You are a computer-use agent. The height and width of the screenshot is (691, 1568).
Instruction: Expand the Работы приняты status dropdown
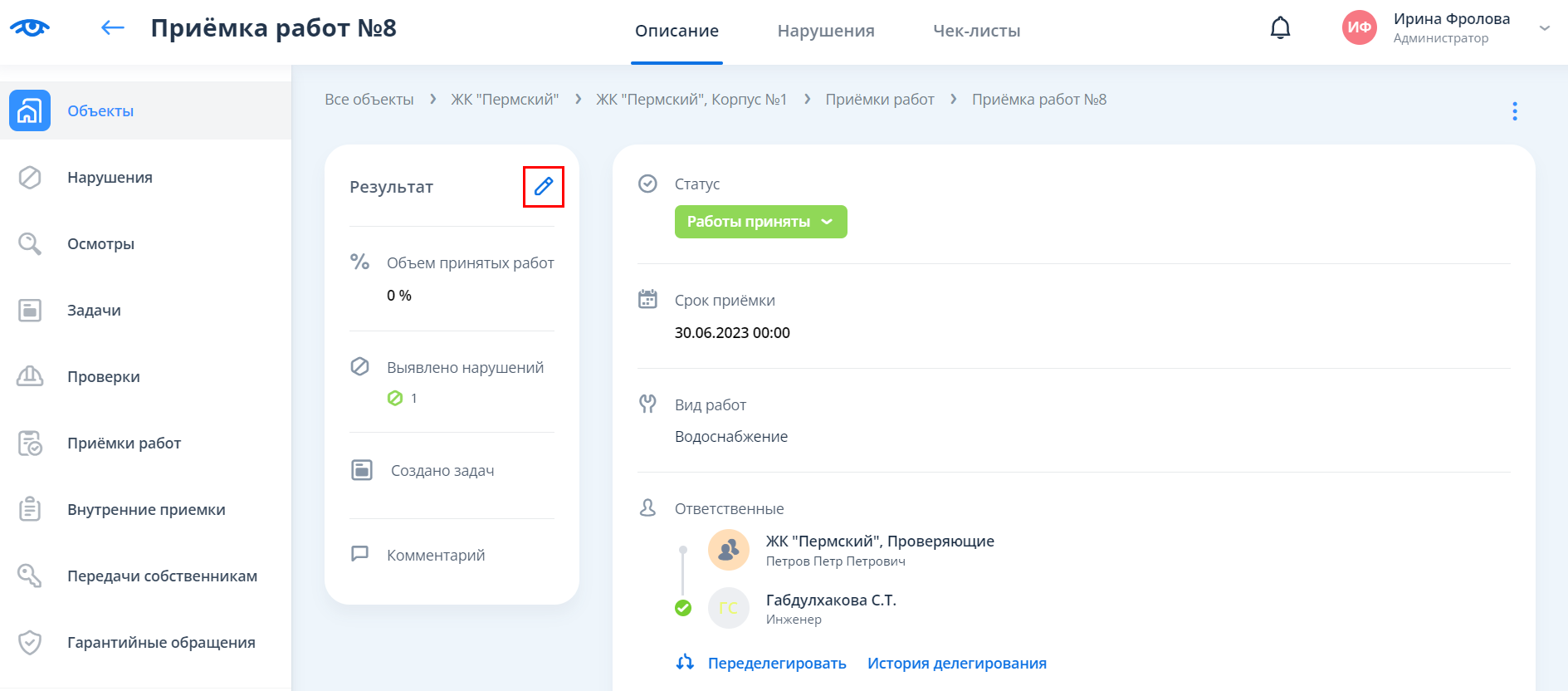click(x=760, y=222)
